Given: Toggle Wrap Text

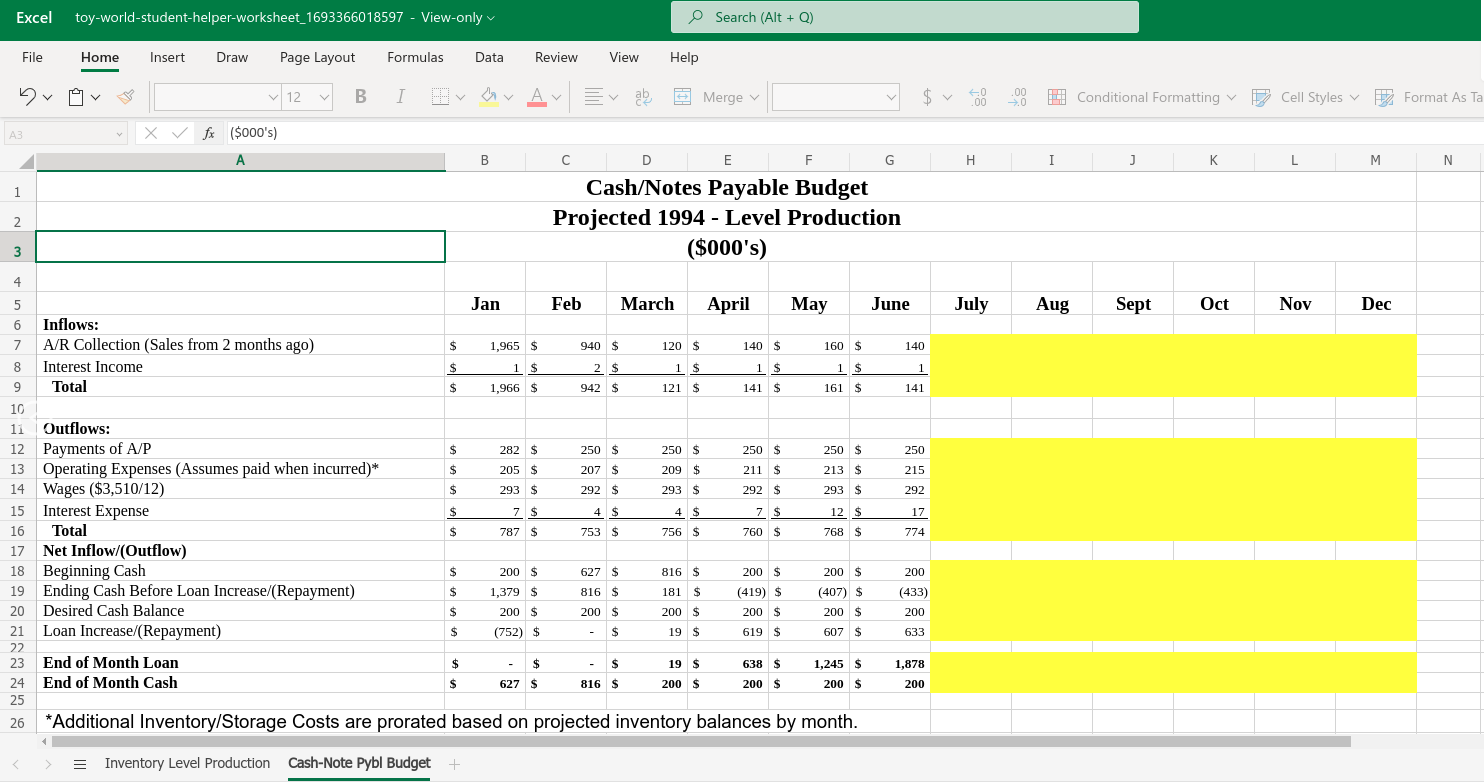Looking at the screenshot, I should click(643, 97).
